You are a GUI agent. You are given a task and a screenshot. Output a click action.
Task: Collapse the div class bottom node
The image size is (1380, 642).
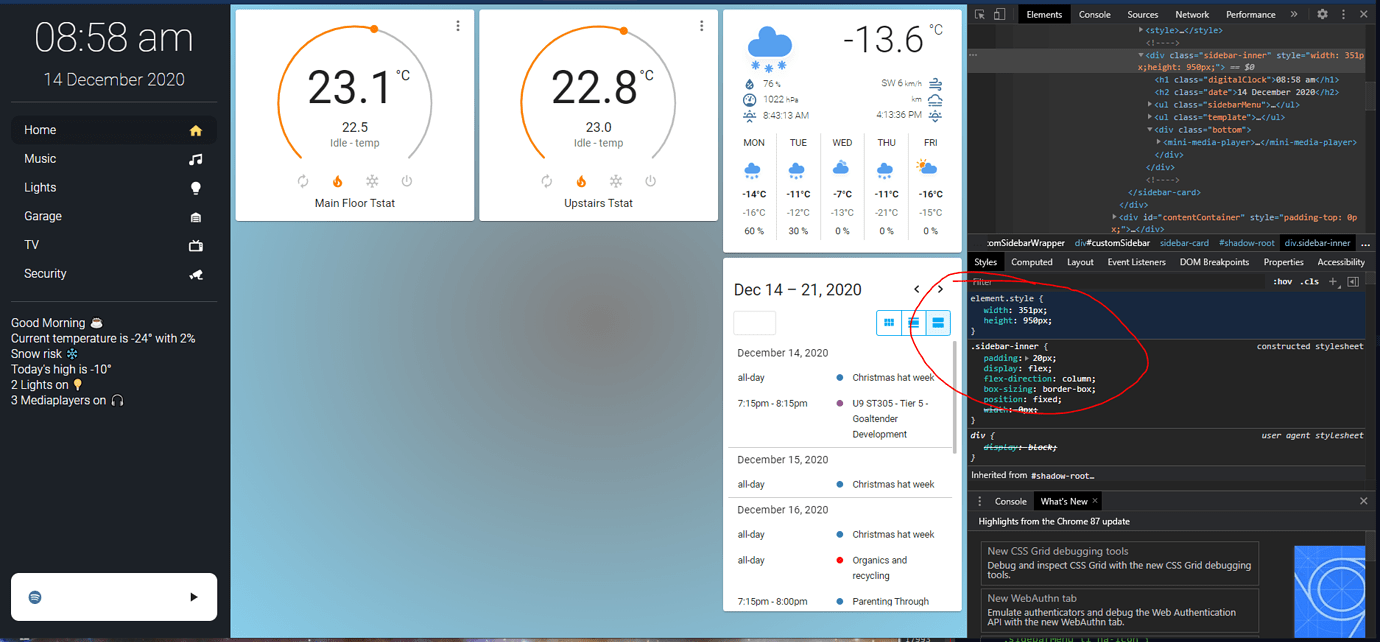coord(1150,129)
